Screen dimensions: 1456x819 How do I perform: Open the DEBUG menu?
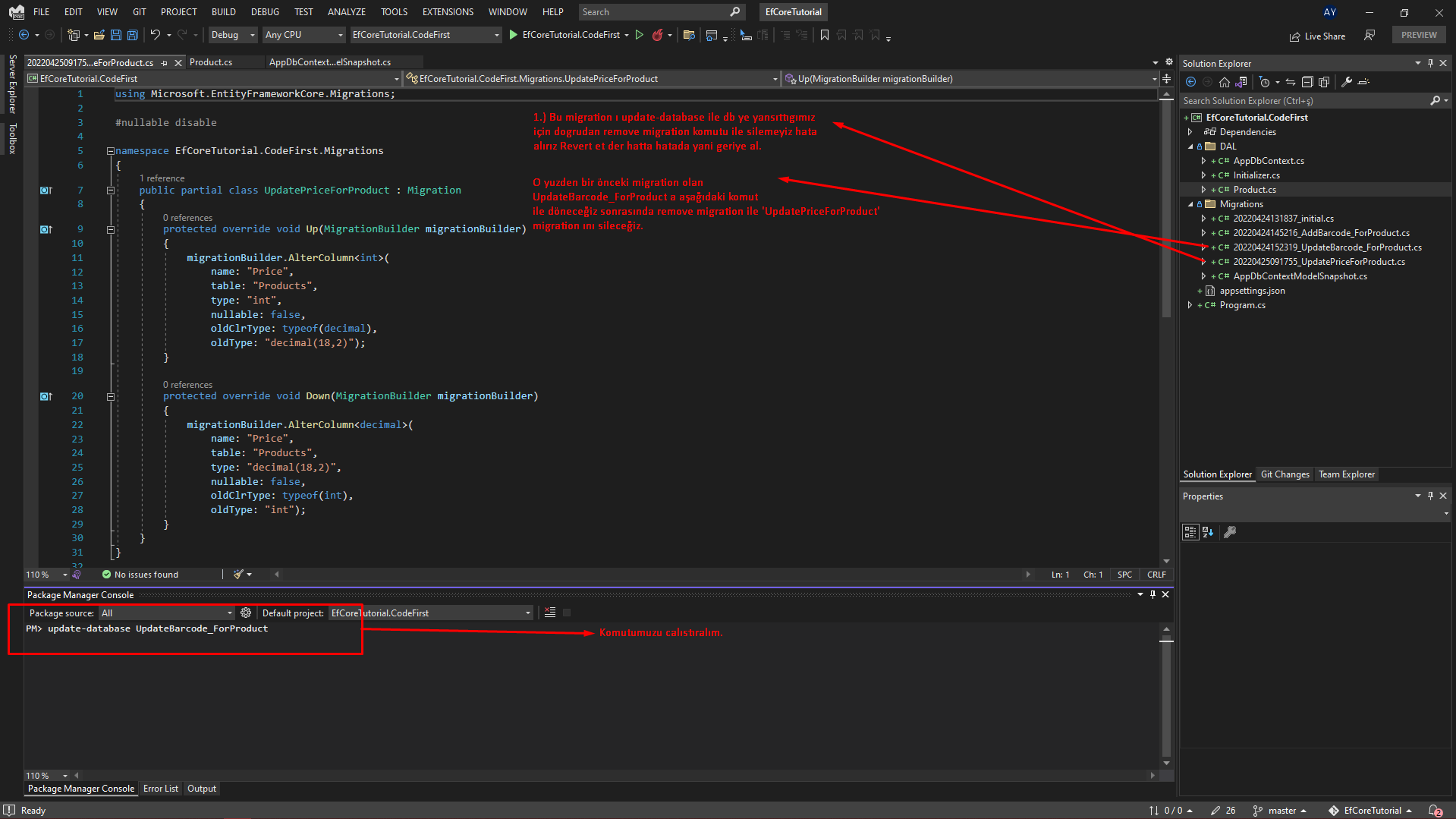[265, 11]
